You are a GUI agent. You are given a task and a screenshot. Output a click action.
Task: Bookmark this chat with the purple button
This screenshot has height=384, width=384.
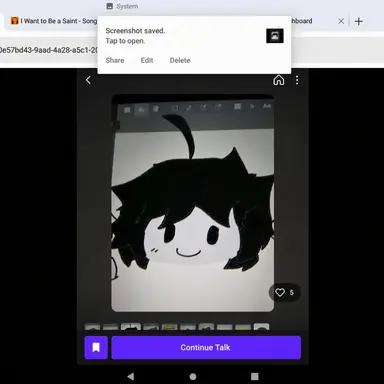coord(96,347)
